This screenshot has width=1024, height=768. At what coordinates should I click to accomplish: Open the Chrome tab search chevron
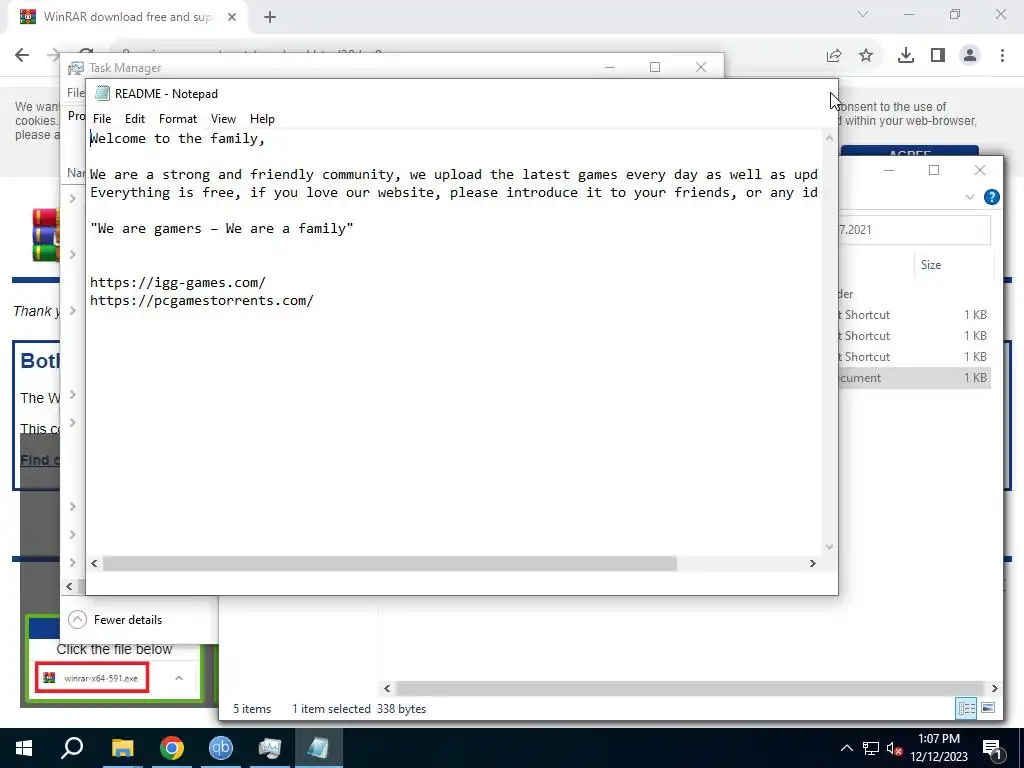(863, 14)
